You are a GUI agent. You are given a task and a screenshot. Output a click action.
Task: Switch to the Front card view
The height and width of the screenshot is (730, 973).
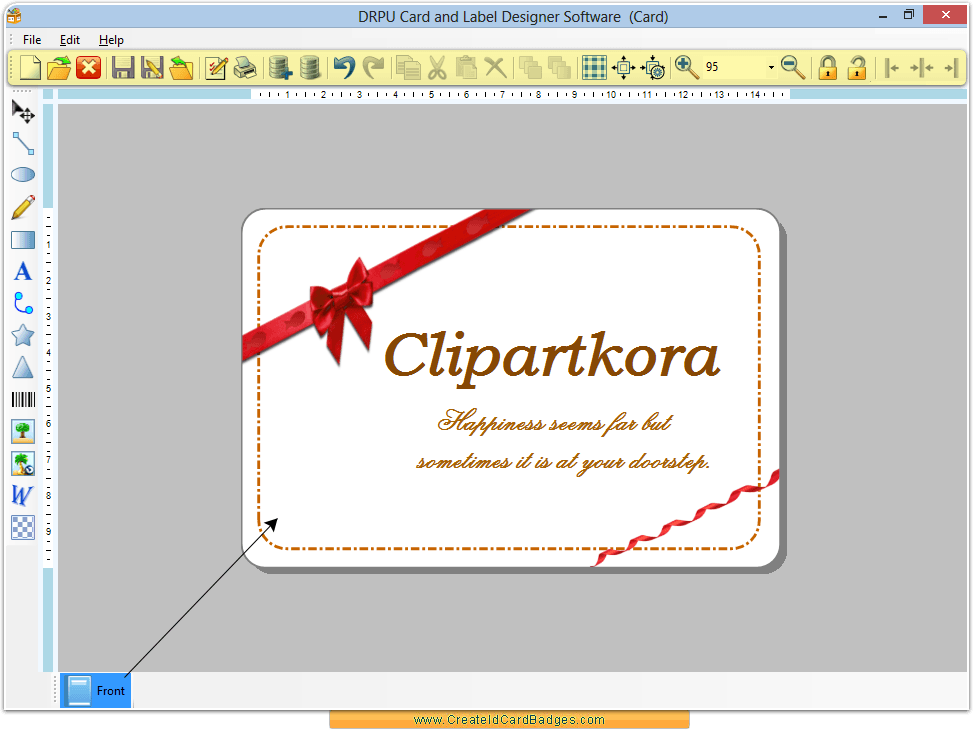click(95, 690)
